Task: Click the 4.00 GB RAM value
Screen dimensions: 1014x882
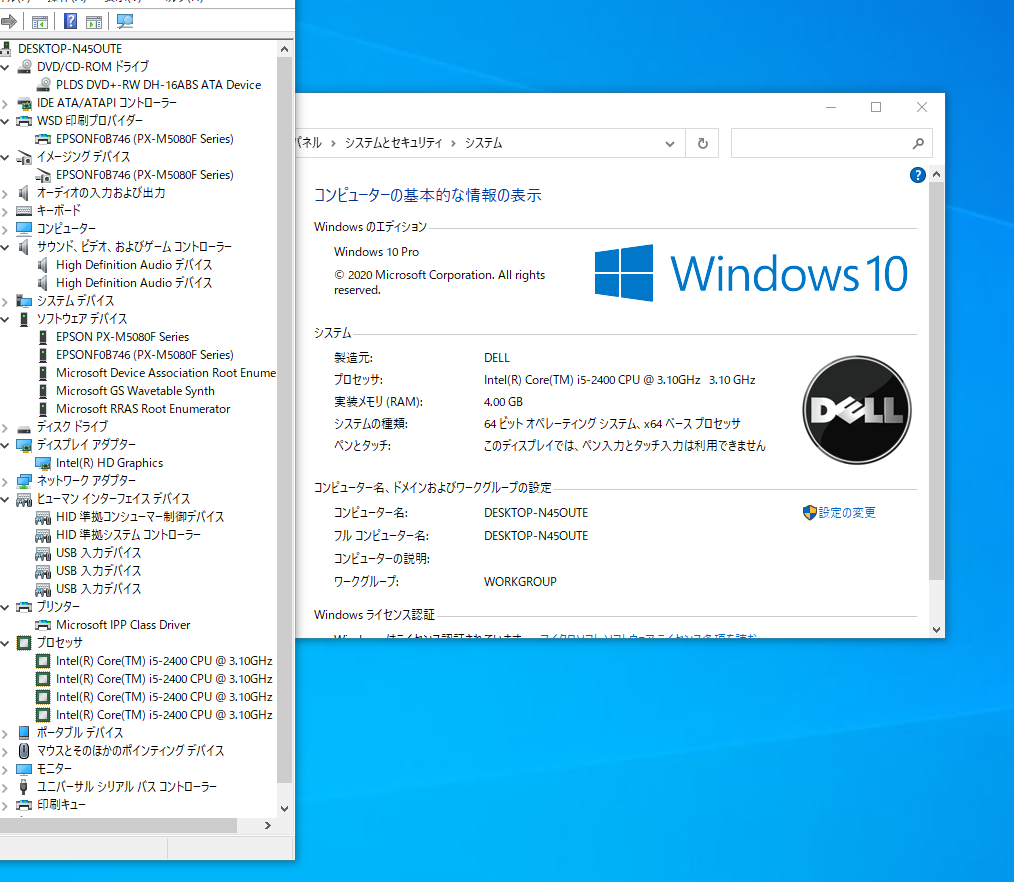Action: tap(503, 402)
